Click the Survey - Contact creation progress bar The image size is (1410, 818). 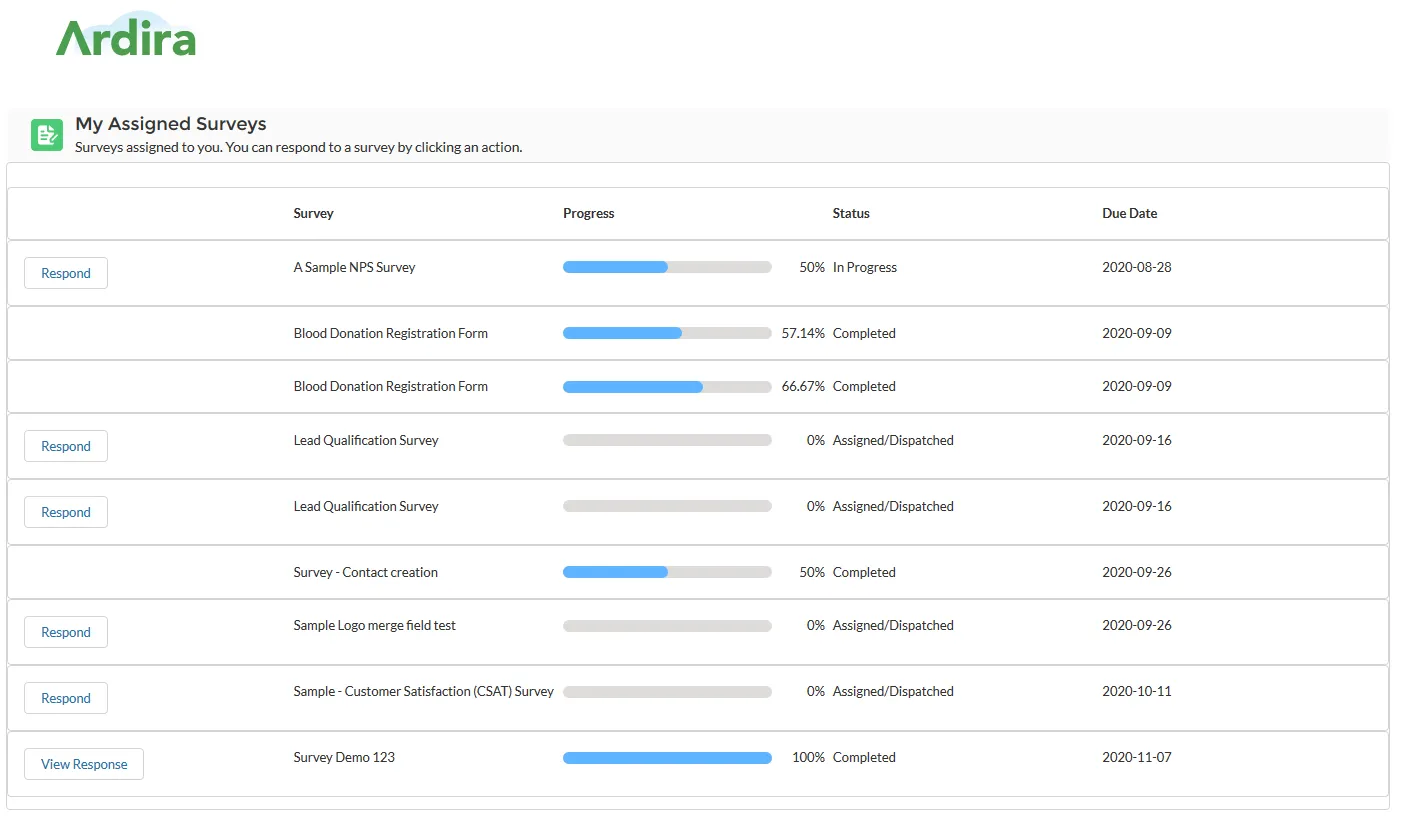tap(667, 572)
